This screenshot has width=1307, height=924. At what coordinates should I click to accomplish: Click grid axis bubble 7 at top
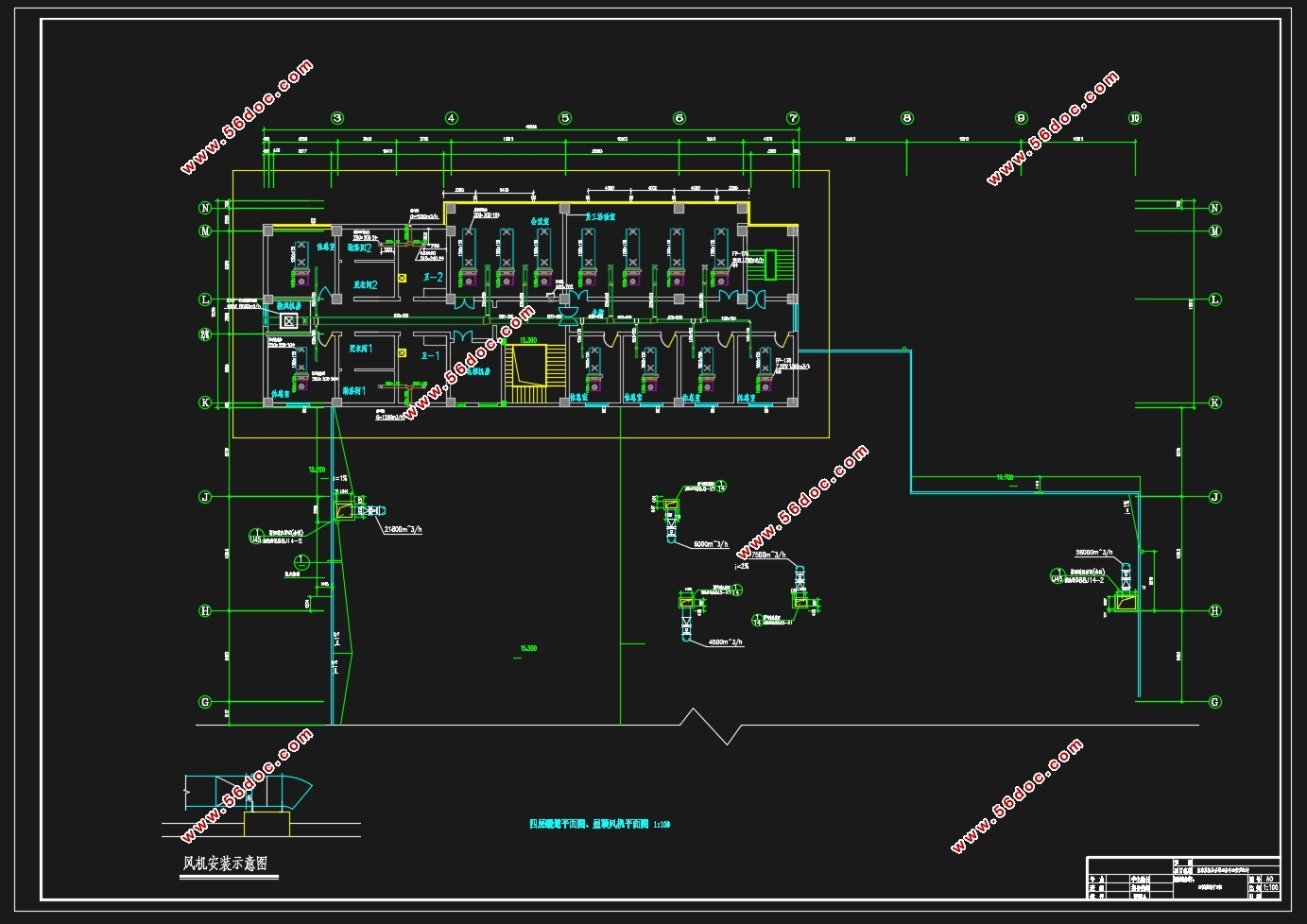(x=793, y=118)
